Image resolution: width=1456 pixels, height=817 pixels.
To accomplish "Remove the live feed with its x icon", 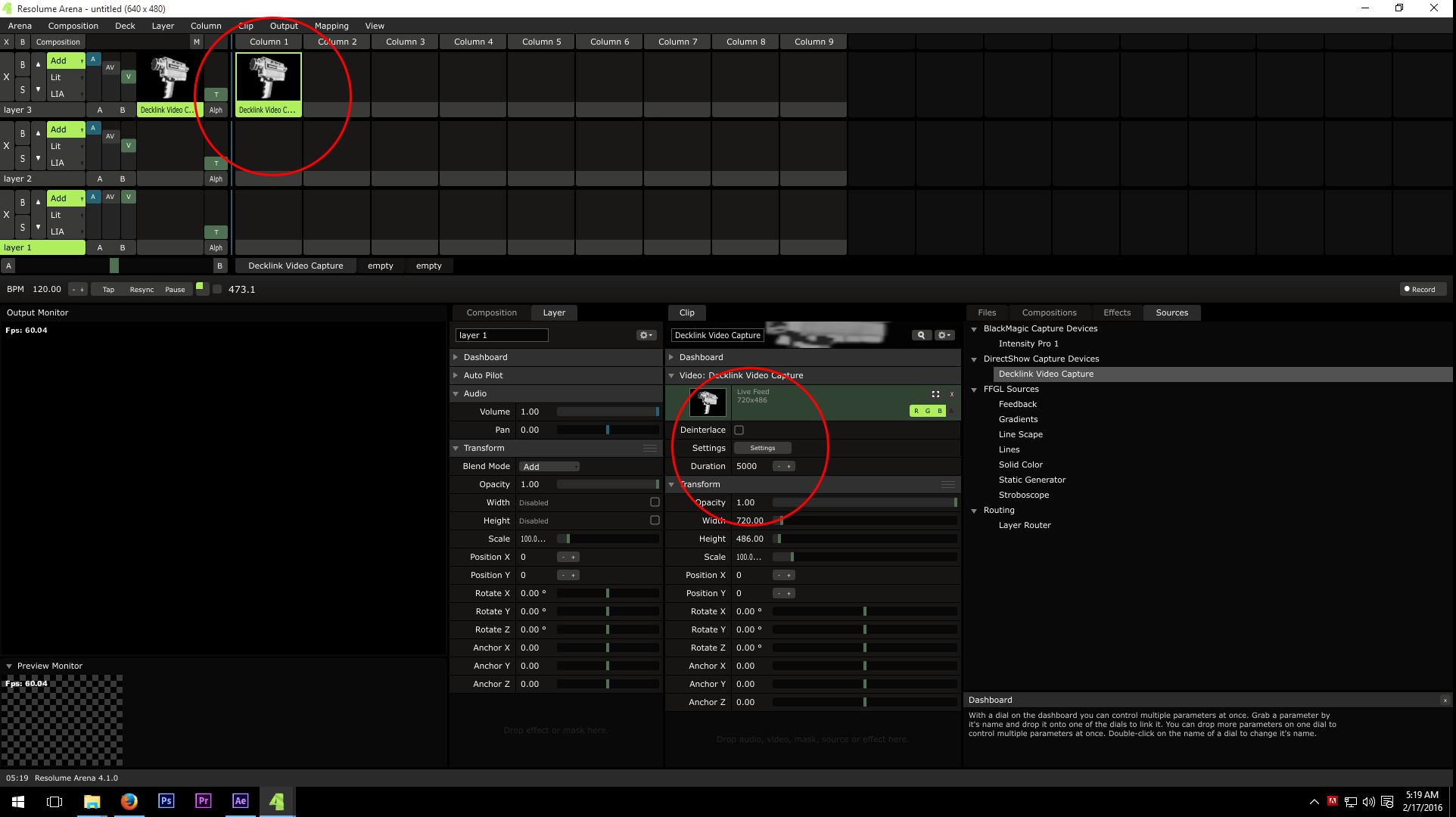I will (x=952, y=394).
